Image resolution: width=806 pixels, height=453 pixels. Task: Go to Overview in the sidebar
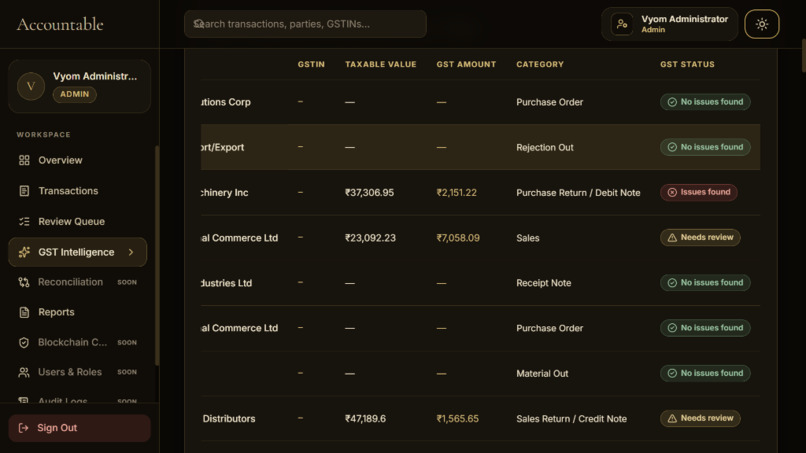coord(78,160)
